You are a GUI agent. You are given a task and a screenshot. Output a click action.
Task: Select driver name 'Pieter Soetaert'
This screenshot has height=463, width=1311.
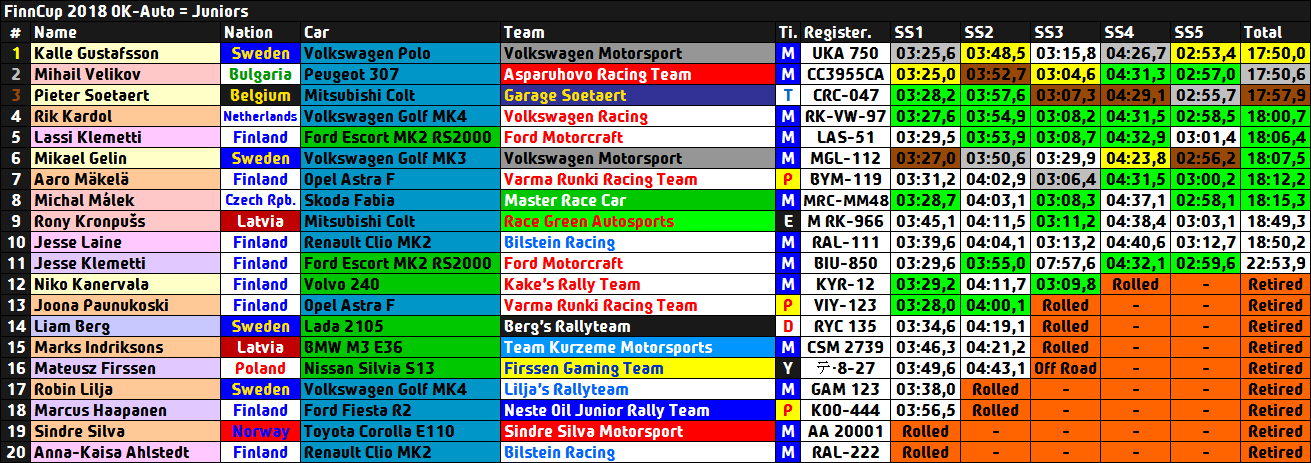coord(125,95)
